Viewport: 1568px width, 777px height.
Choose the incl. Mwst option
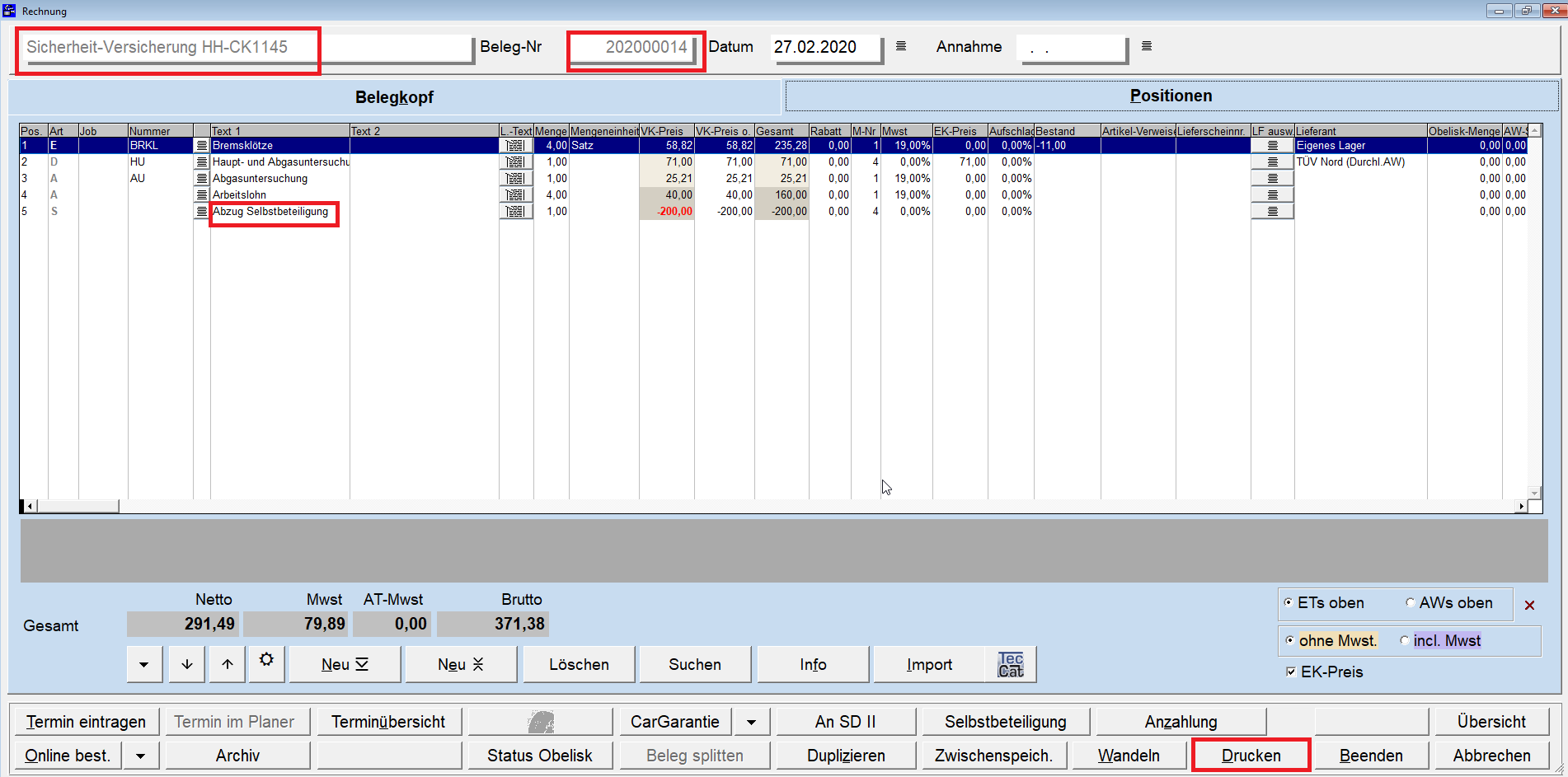1404,640
